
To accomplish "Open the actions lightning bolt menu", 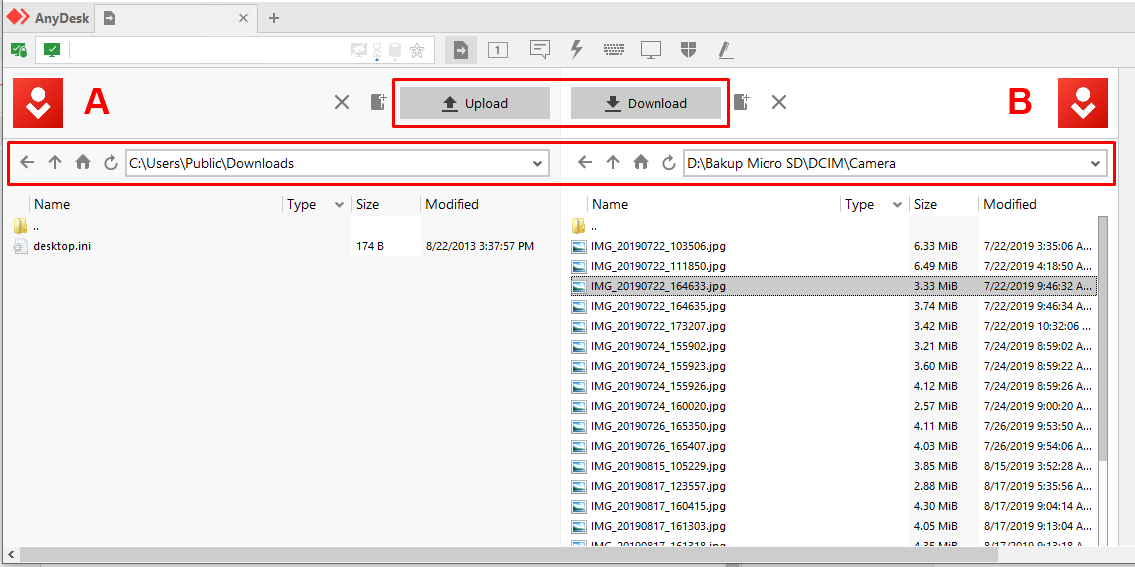I will [577, 49].
